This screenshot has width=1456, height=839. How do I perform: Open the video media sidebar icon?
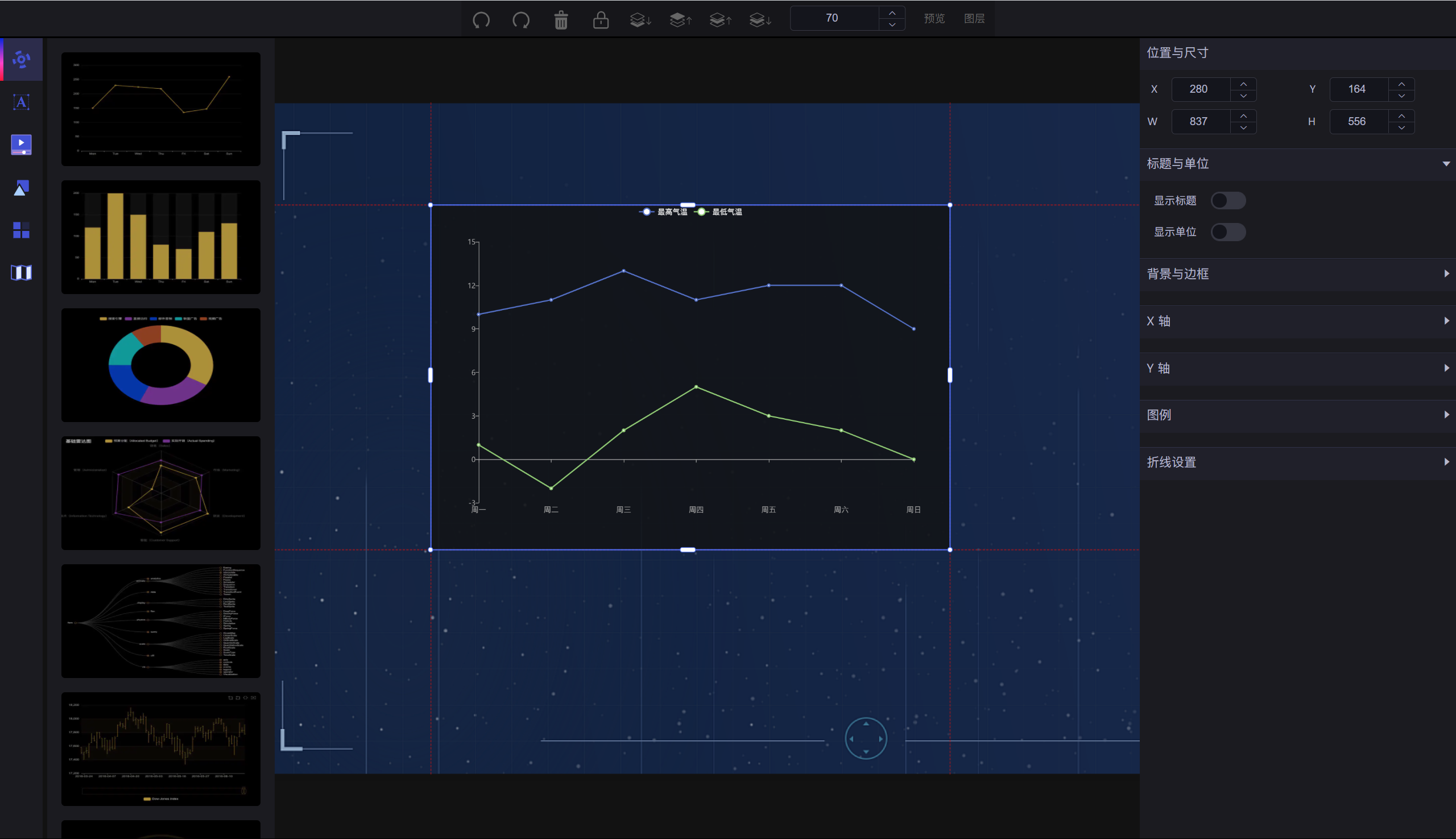21,144
